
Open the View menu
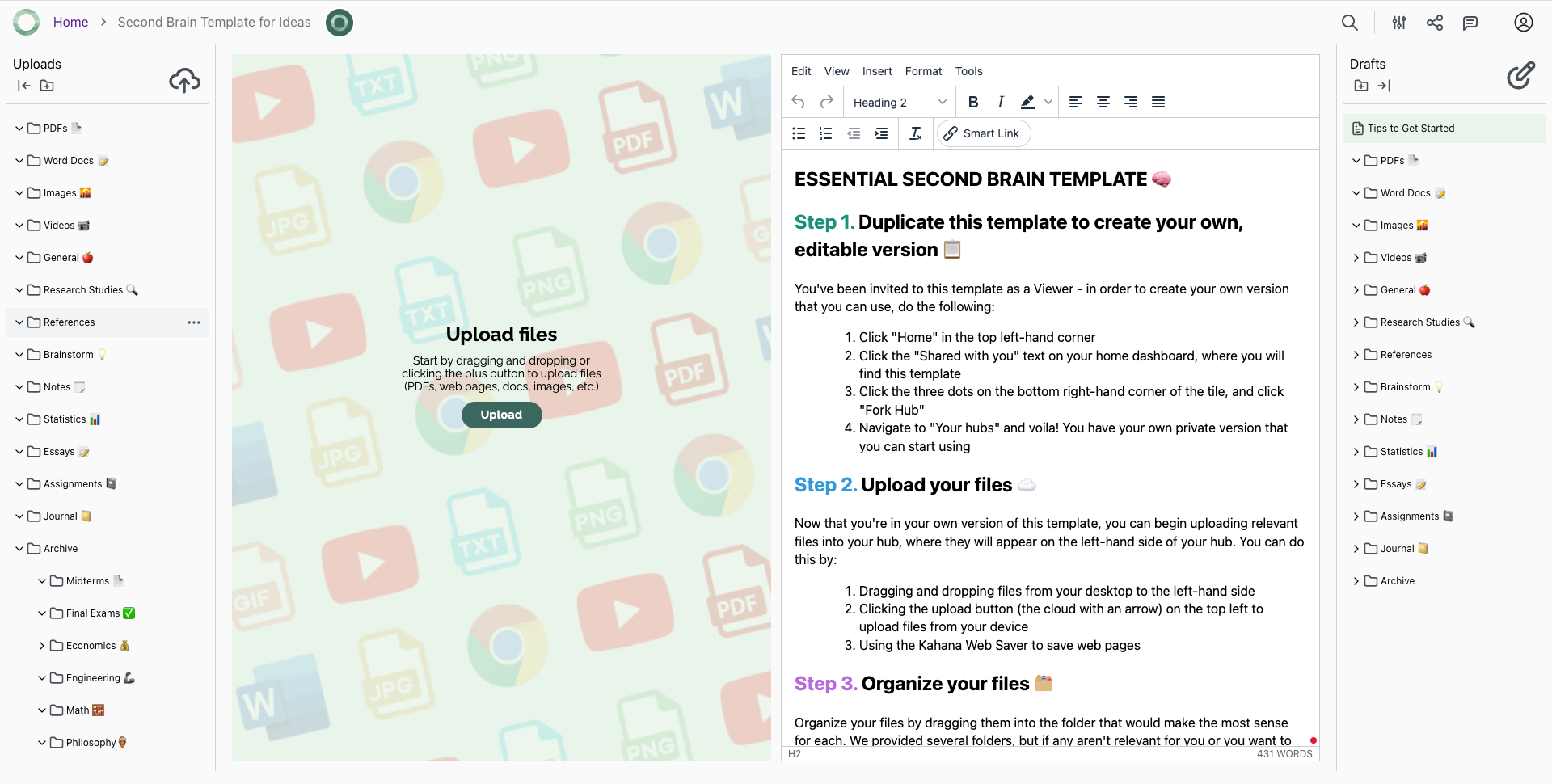(x=837, y=71)
